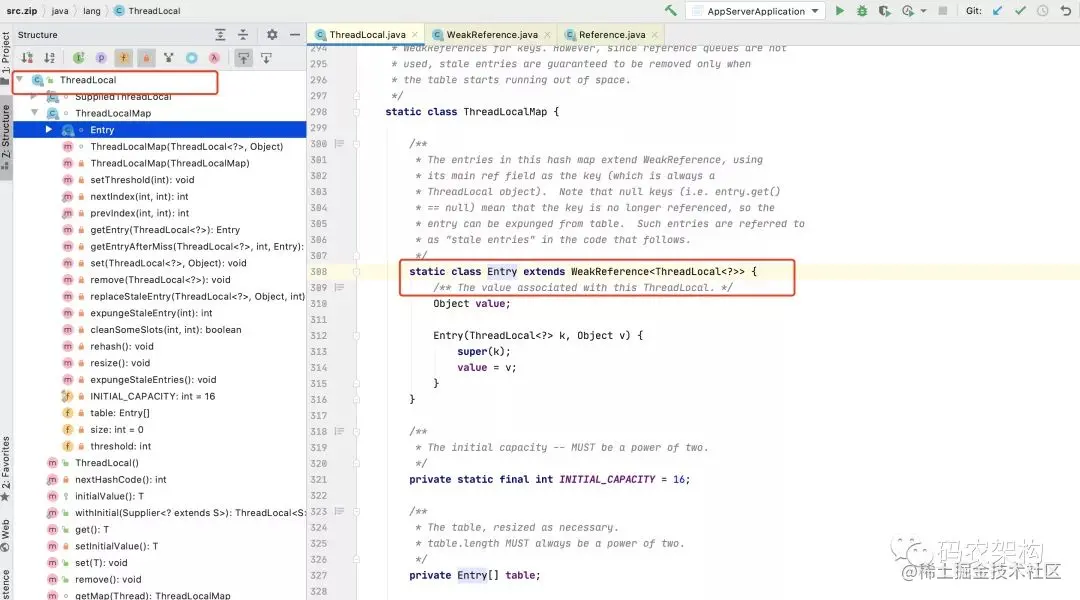Click the gray stop button
The height and width of the screenshot is (600, 1080).
[942, 10]
